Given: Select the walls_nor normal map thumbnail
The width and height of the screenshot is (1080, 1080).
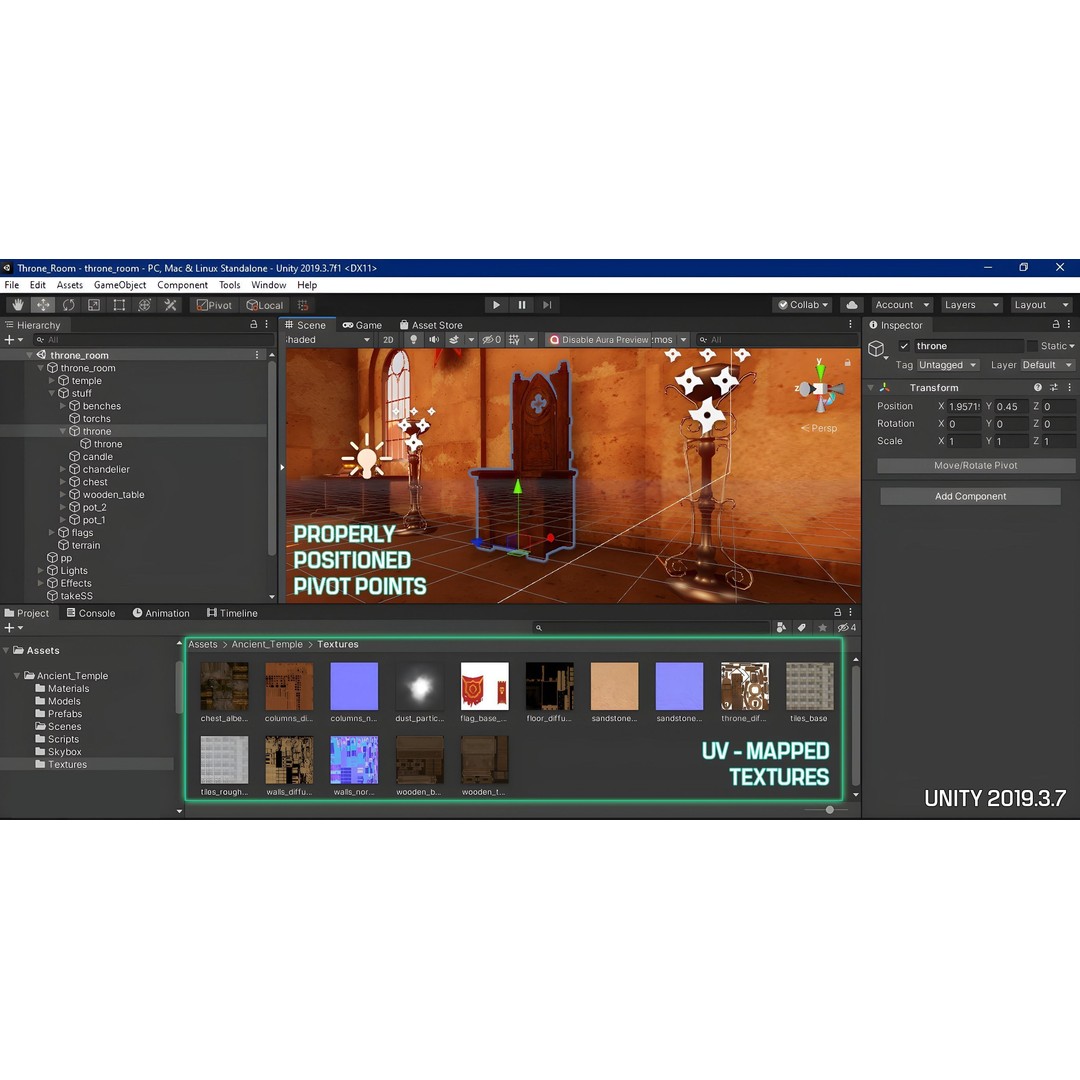Looking at the screenshot, I should pos(354,760).
